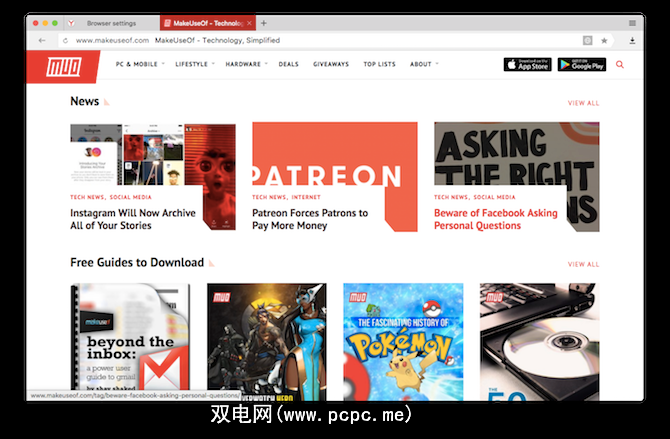Viewport: 670px width, 439px height.
Task: Click Tech News tag on Patreon article
Action: pos(269,197)
